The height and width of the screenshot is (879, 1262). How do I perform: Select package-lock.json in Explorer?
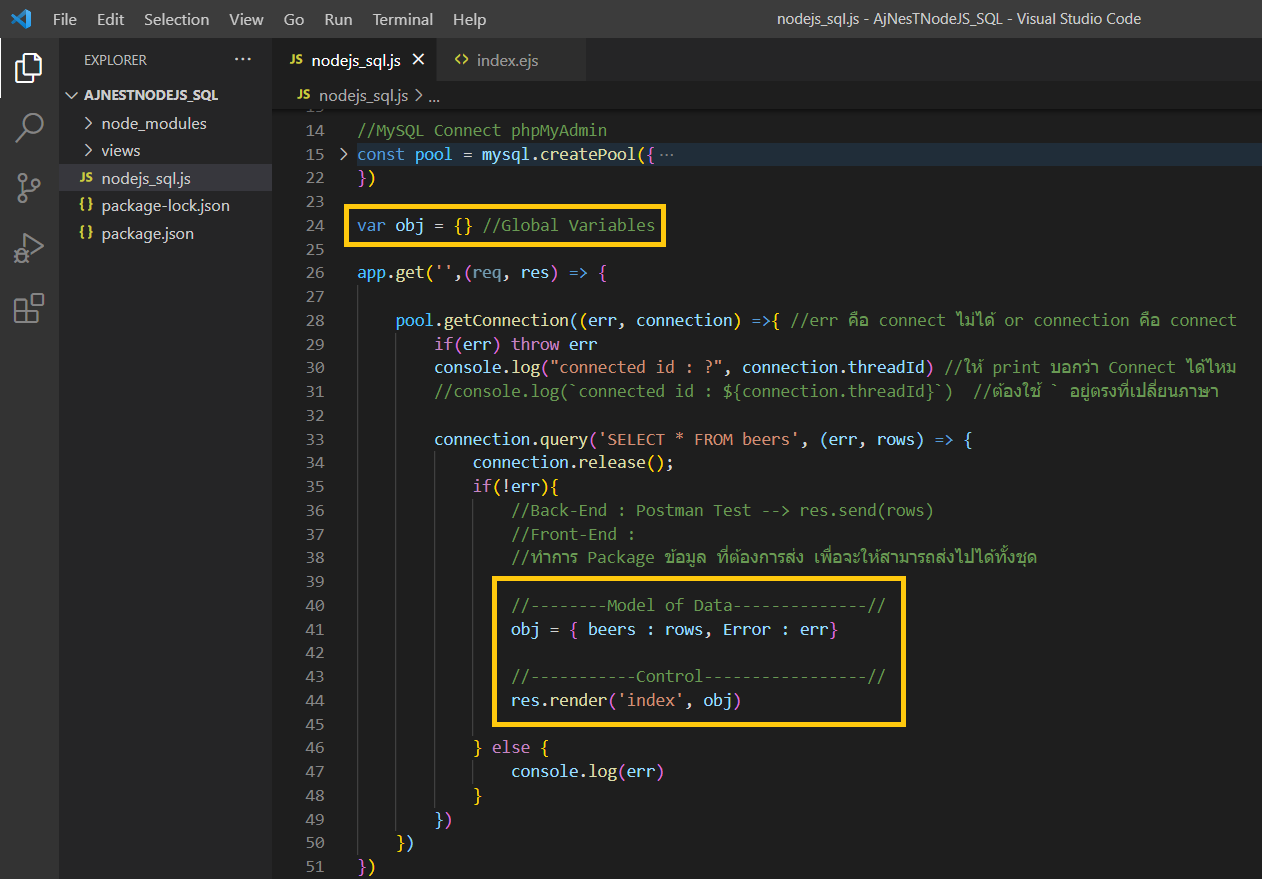165,205
